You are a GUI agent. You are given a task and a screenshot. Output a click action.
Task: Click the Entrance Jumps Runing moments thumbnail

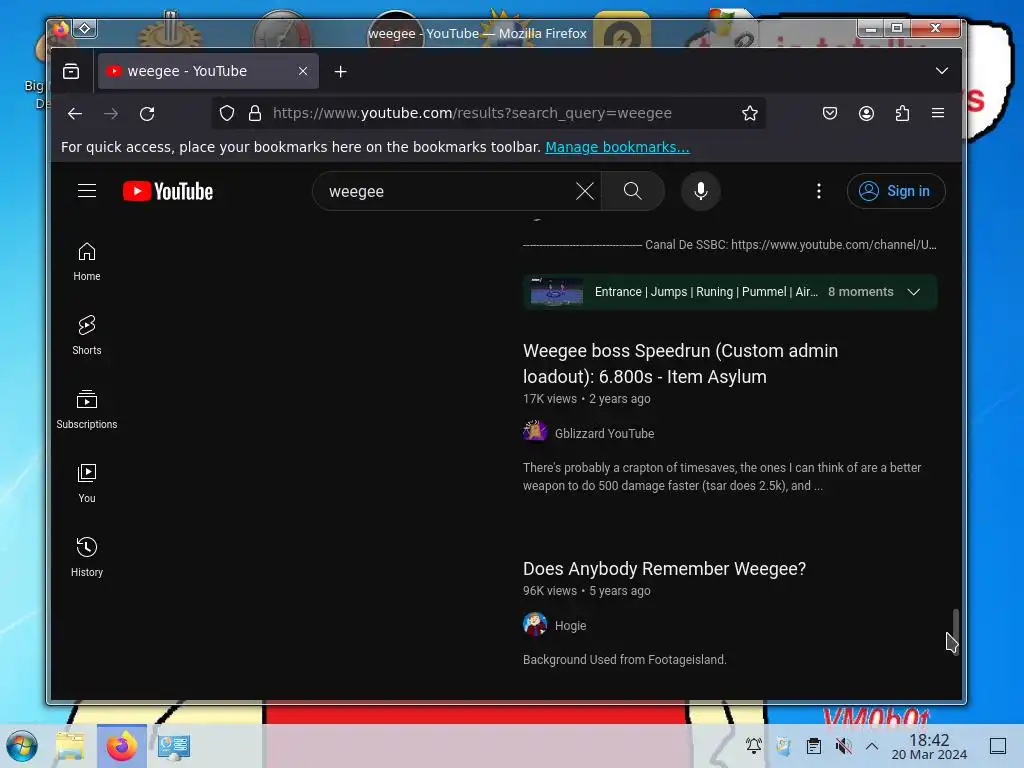tap(556, 292)
